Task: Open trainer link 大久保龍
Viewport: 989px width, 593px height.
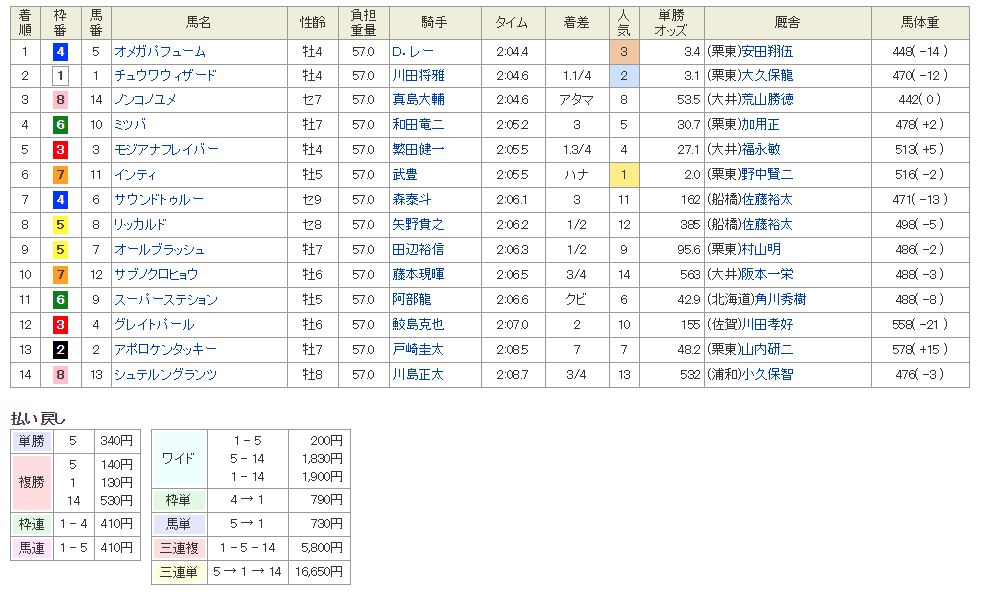Action: (x=767, y=76)
